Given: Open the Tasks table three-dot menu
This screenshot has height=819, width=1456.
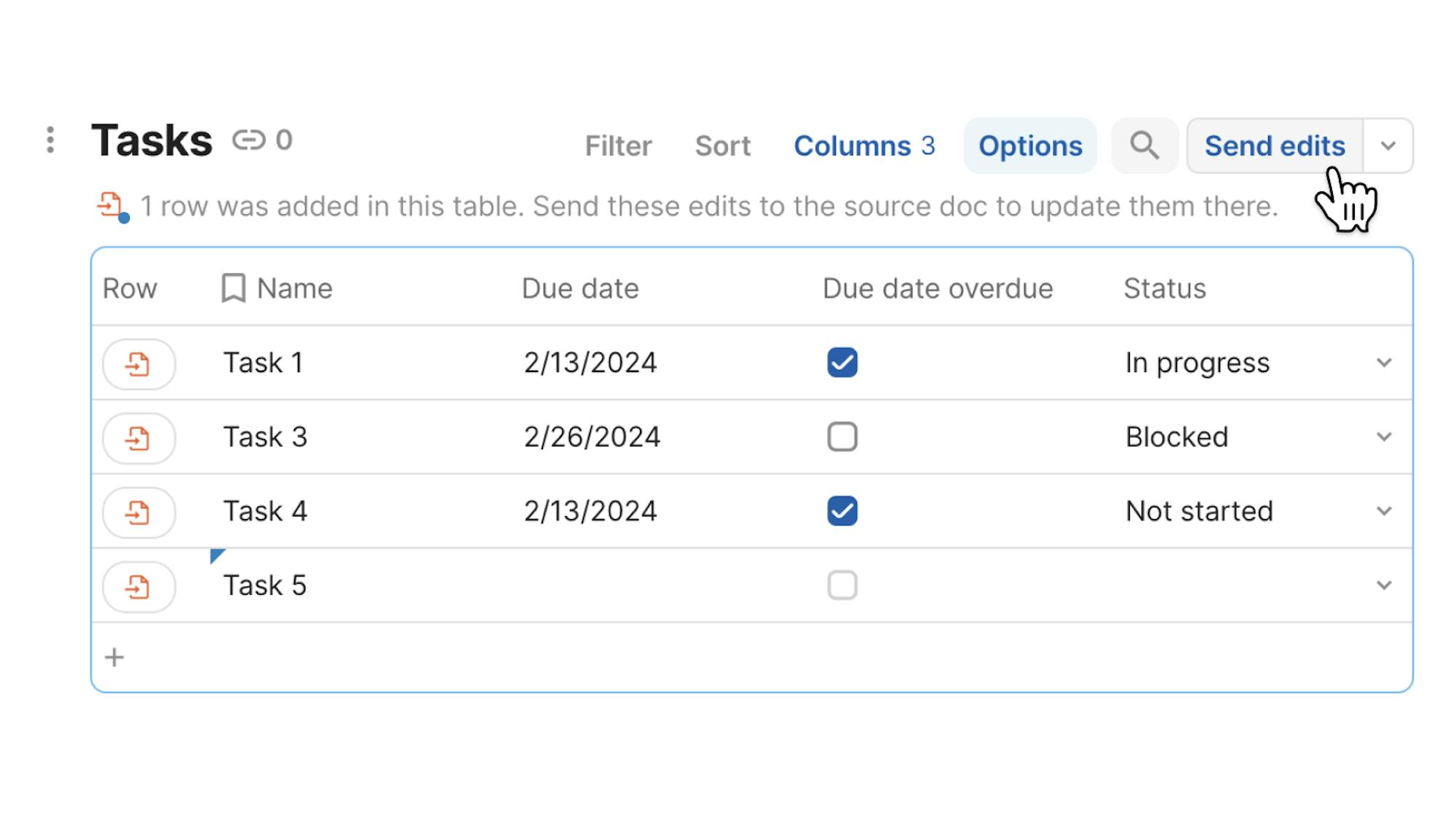Looking at the screenshot, I should pos(50,140).
